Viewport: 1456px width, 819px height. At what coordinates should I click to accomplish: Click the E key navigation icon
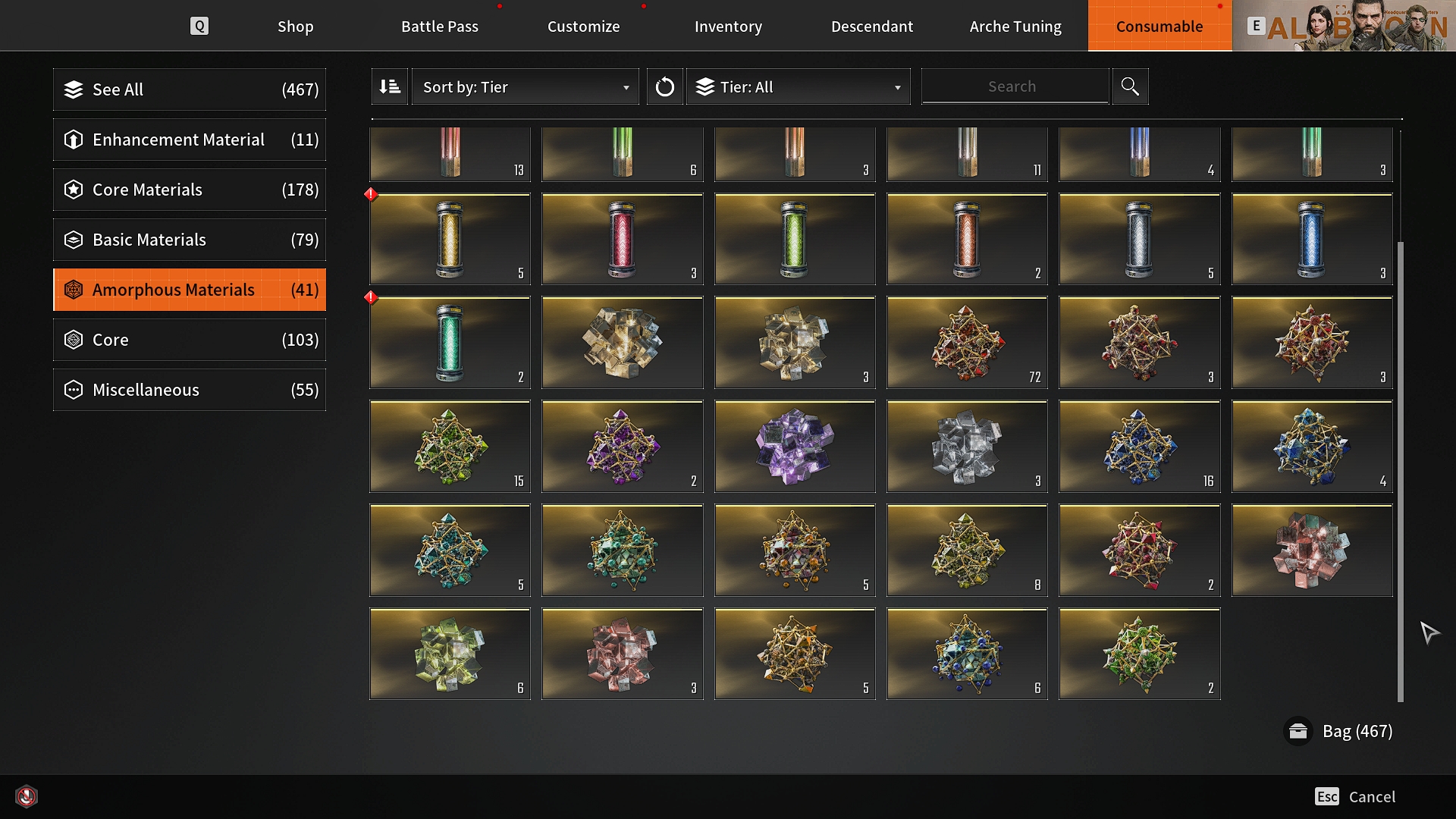[1256, 26]
